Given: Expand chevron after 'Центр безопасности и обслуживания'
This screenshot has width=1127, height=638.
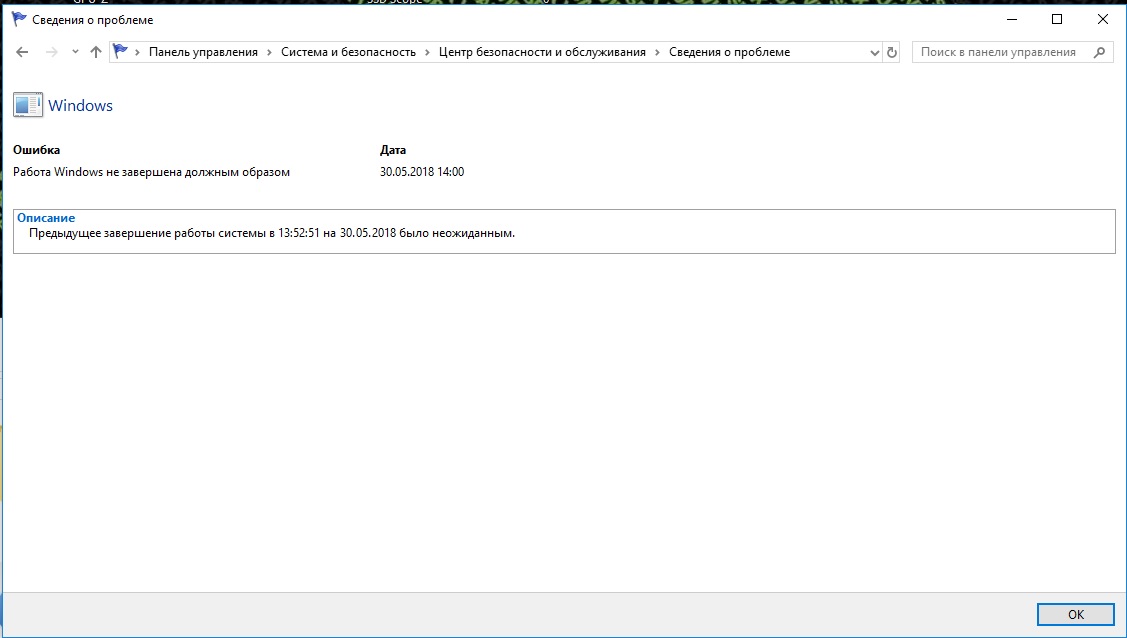Looking at the screenshot, I should [x=657, y=52].
